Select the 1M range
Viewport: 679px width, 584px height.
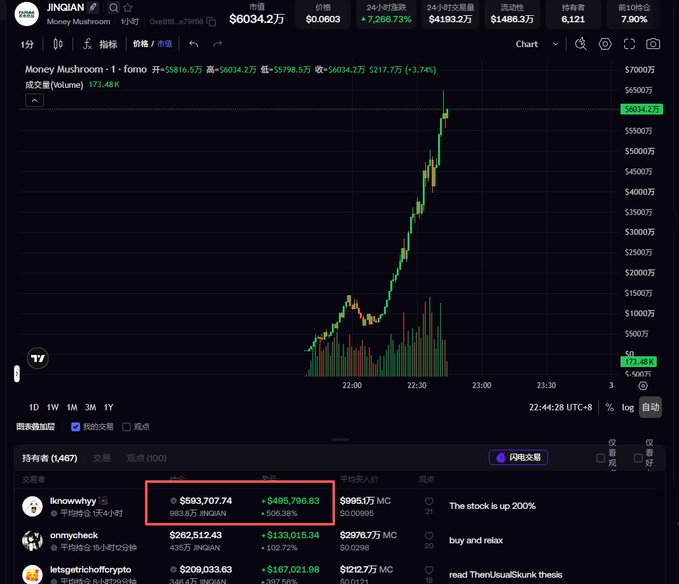click(72, 407)
